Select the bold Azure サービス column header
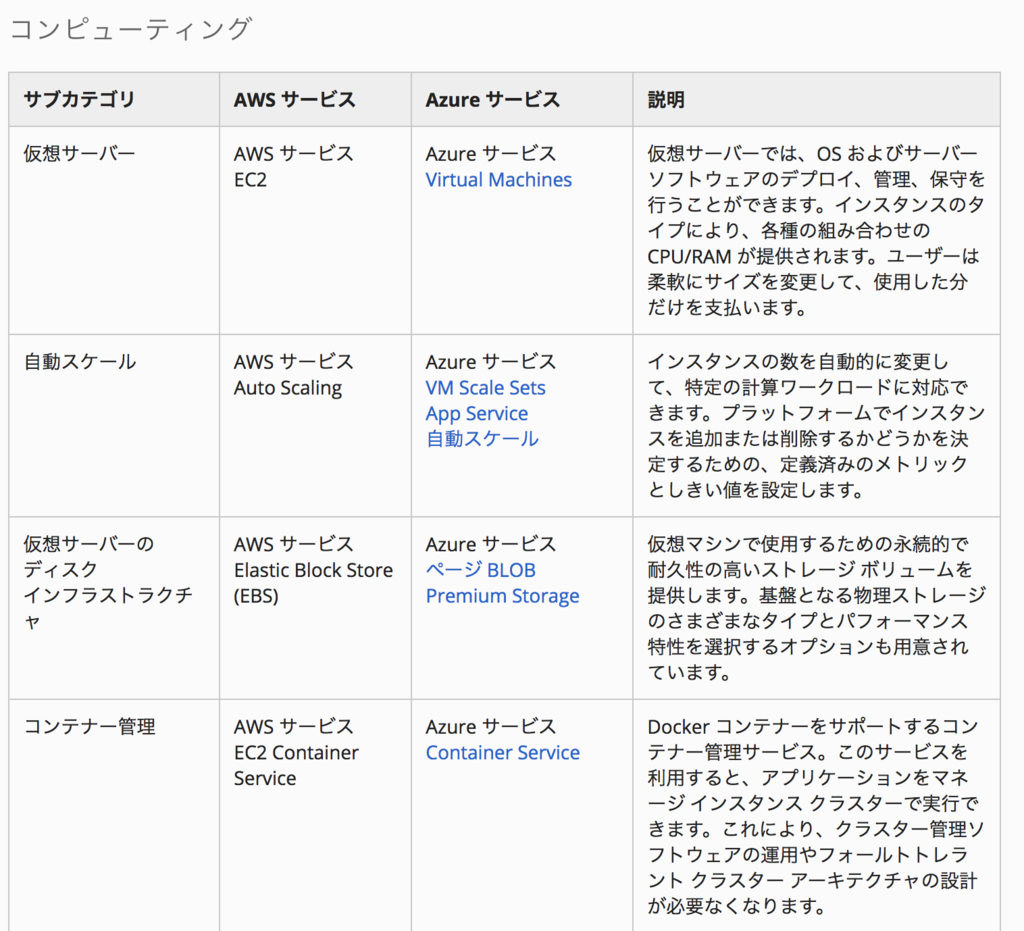The width and height of the screenshot is (1024, 931). (x=492, y=100)
